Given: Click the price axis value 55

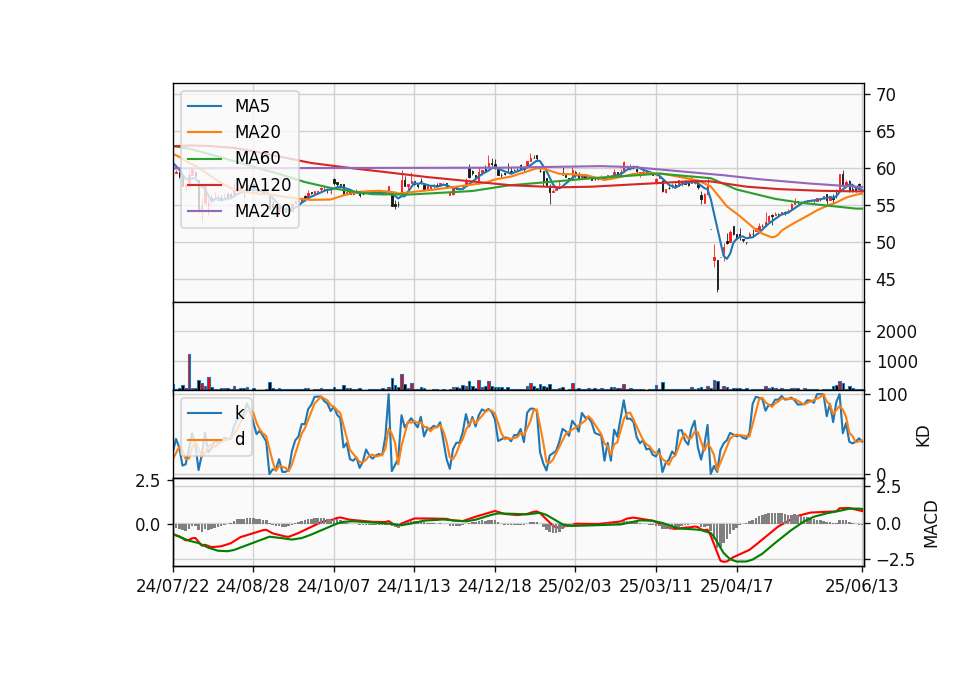Looking at the screenshot, I should pos(885,206).
